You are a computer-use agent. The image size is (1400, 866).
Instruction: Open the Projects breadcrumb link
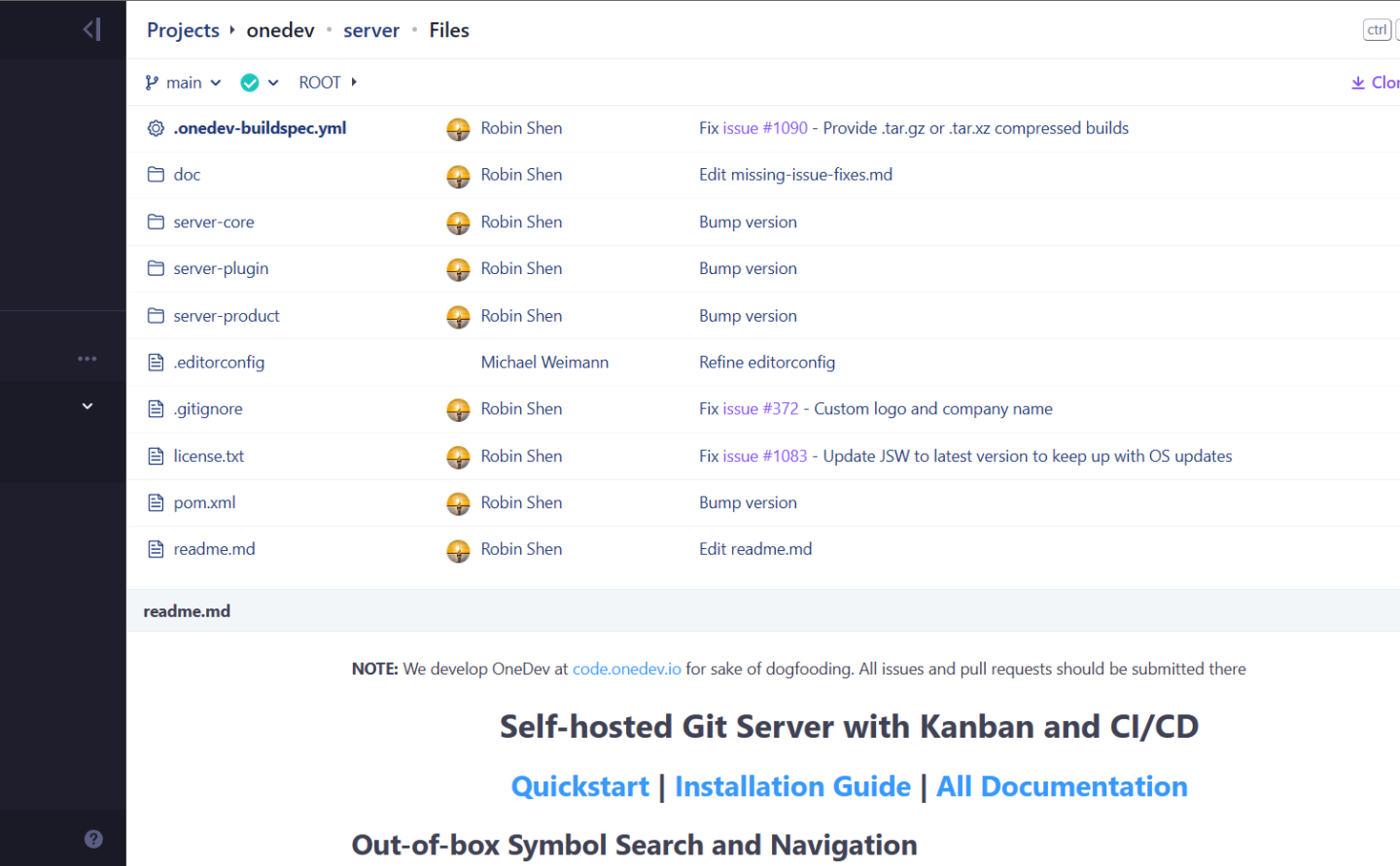click(183, 30)
